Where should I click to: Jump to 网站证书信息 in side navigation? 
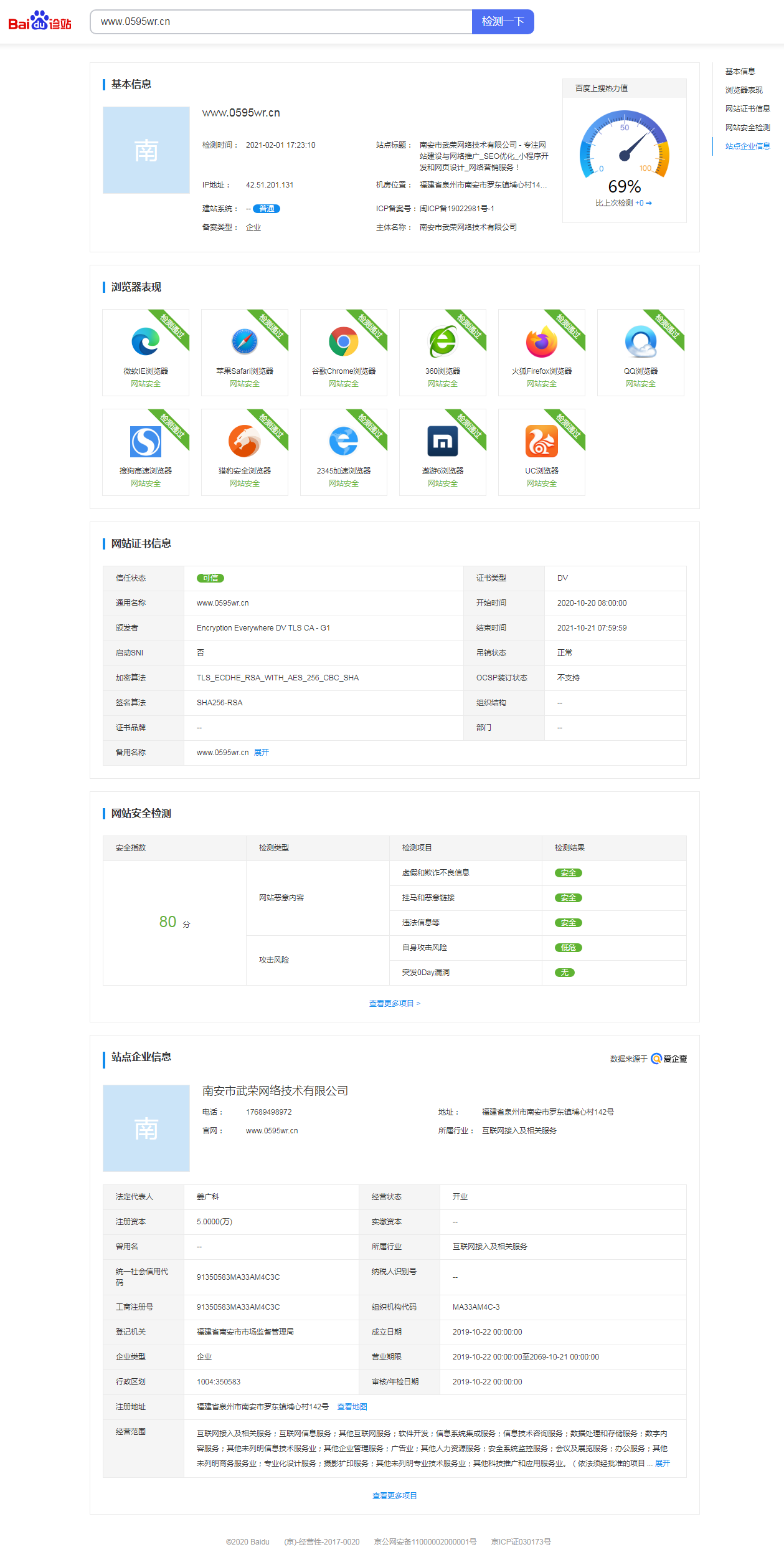point(747,109)
